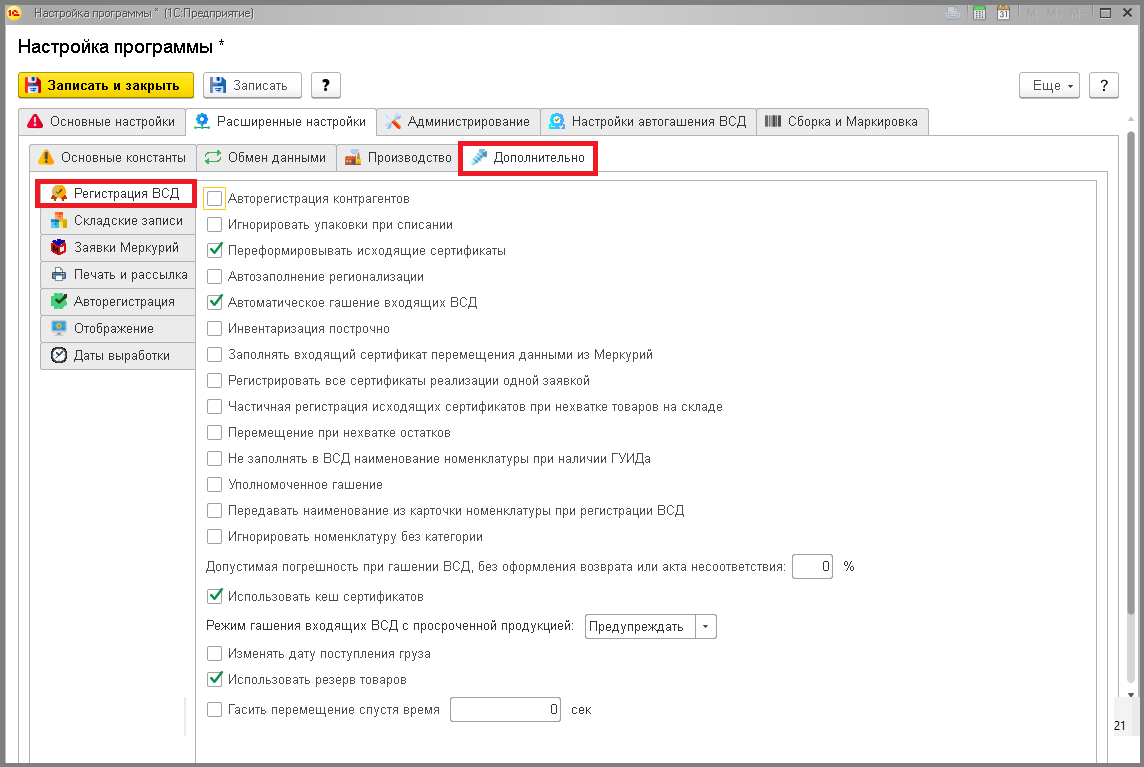Click the factory icon on Производство tab
The image size is (1144, 767).
(x=353, y=157)
